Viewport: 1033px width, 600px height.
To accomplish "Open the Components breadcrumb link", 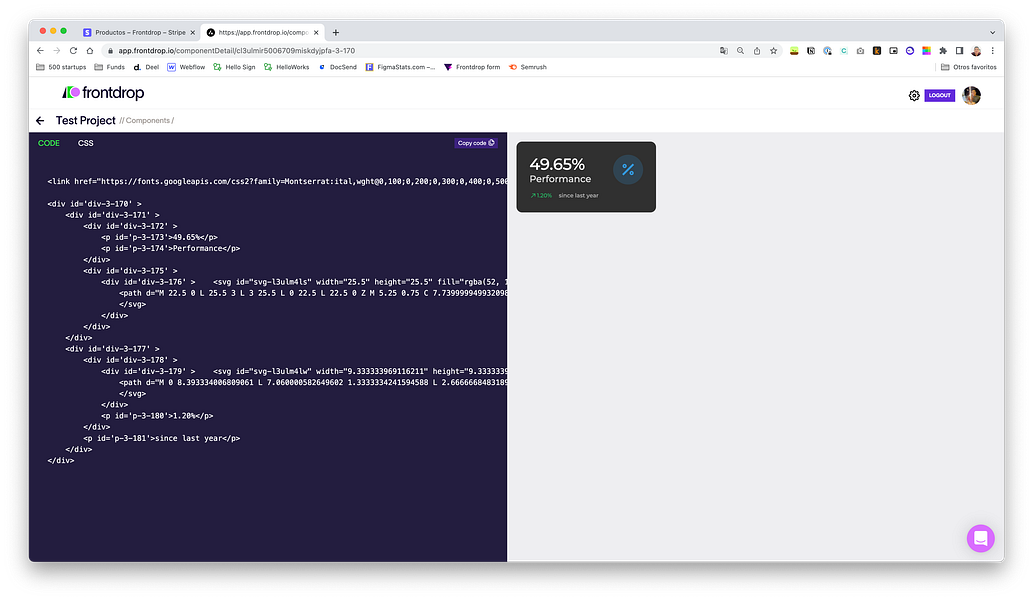I will pyautogui.click(x=148, y=121).
